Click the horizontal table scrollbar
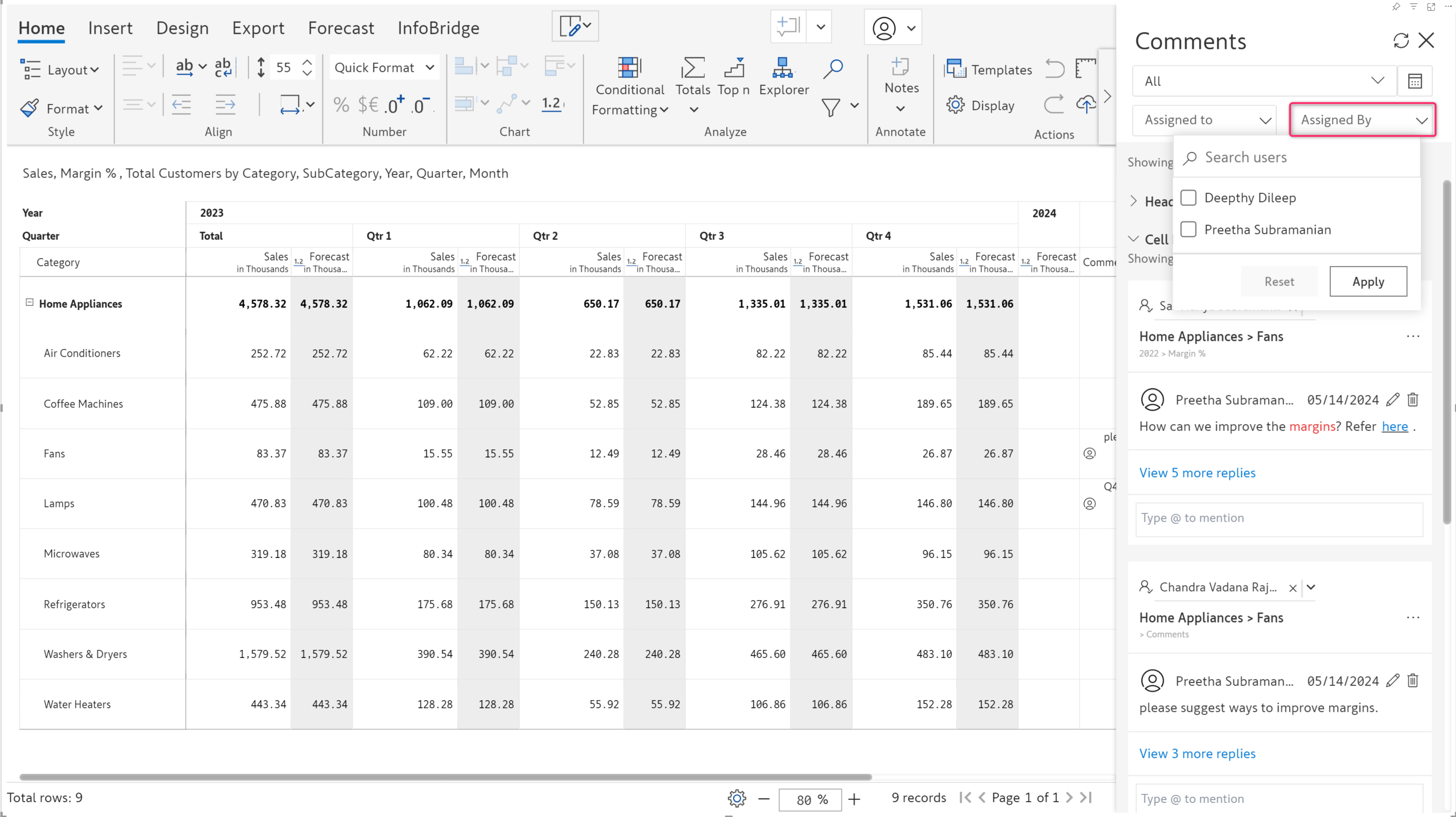The image size is (1456, 817). tap(445, 777)
